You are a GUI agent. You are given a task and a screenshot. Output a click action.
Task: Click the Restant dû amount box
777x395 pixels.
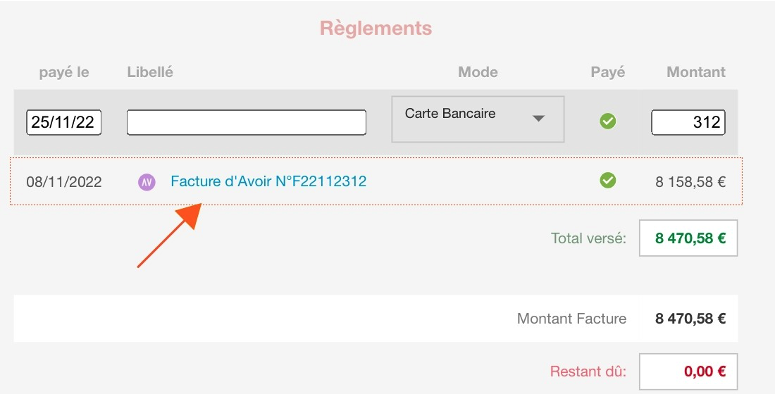tap(688, 371)
